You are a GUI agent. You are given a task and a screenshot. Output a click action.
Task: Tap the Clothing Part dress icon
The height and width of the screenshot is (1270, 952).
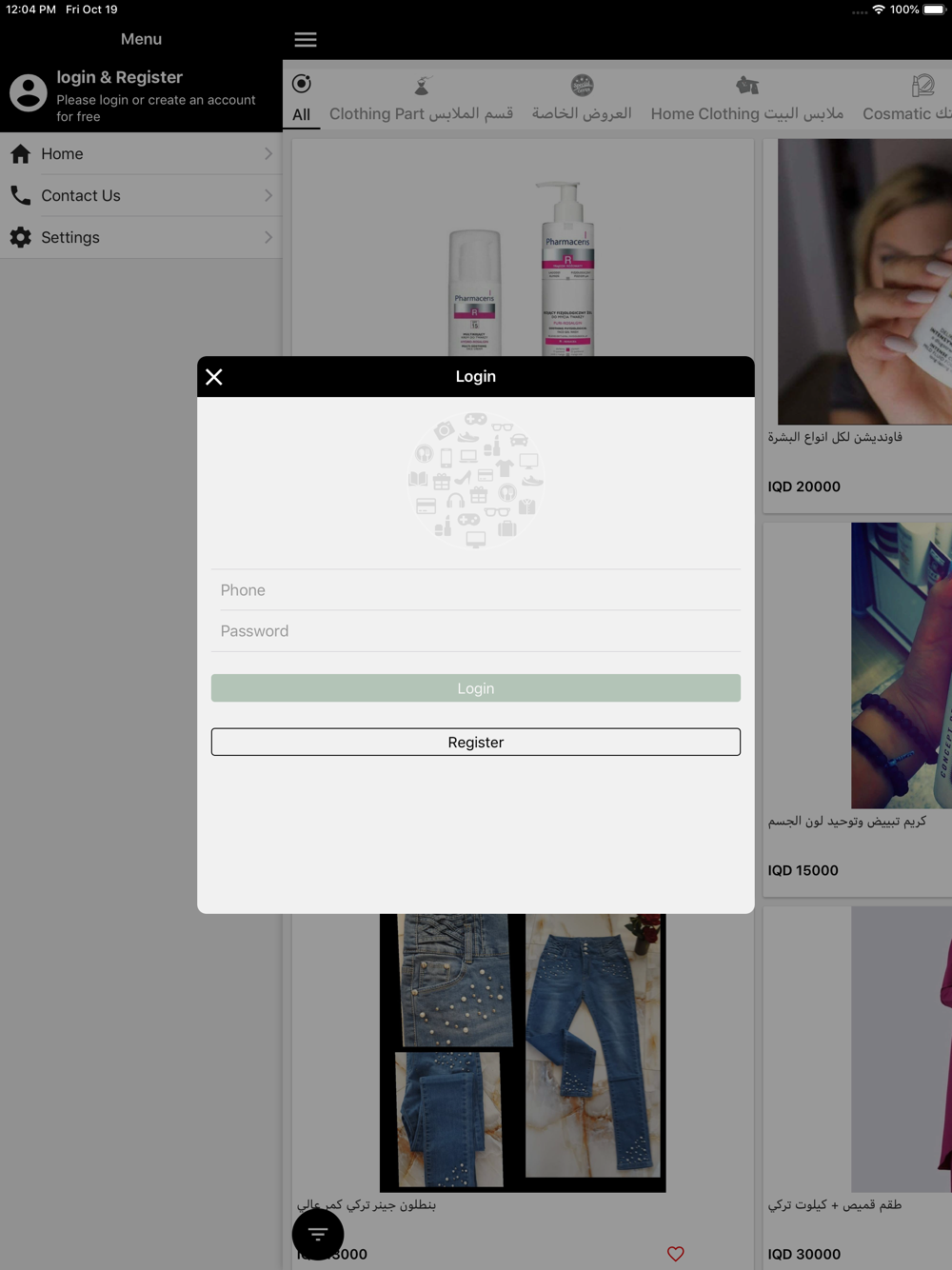(422, 86)
